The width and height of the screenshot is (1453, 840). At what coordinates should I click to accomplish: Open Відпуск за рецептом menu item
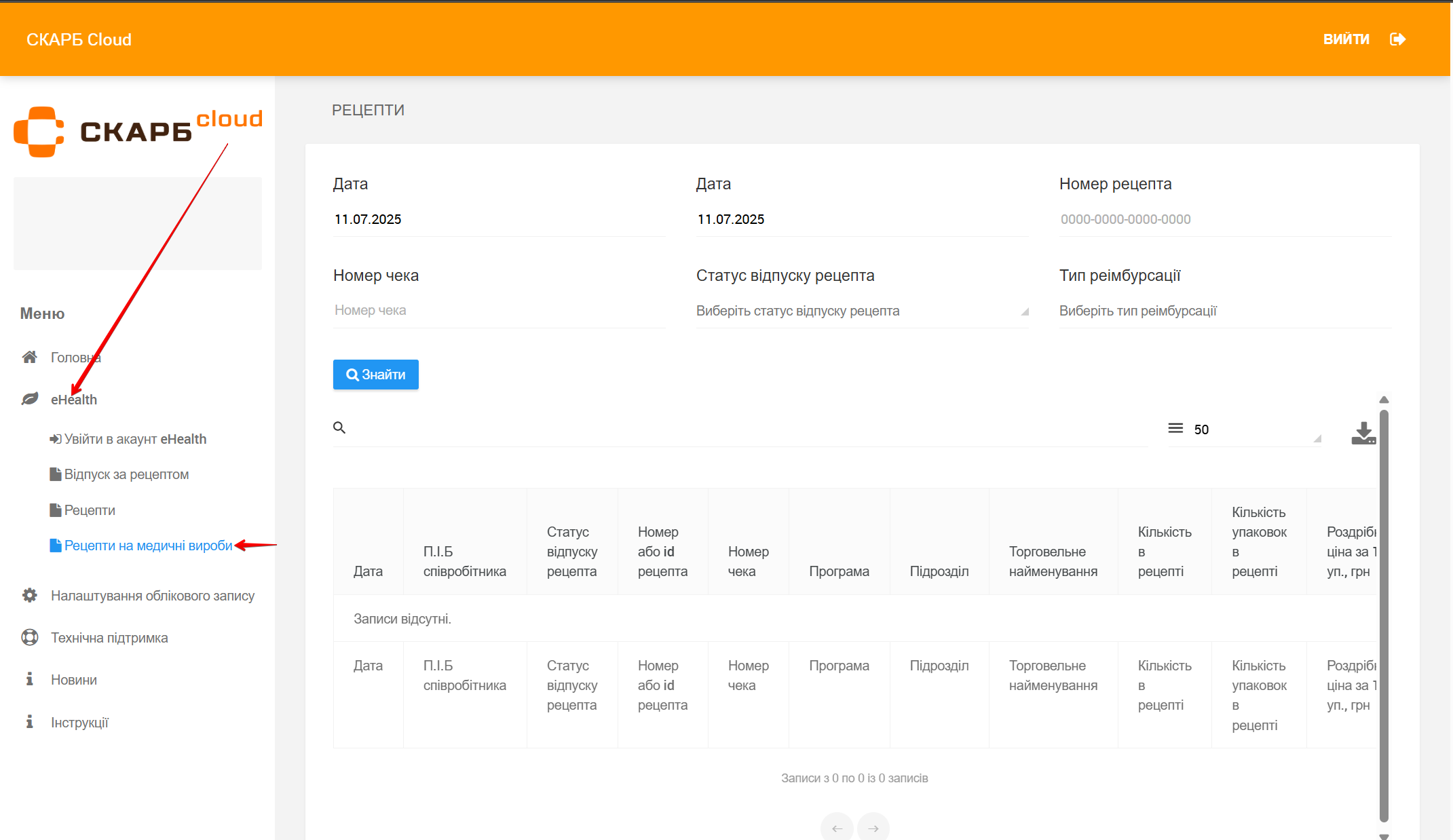126,474
